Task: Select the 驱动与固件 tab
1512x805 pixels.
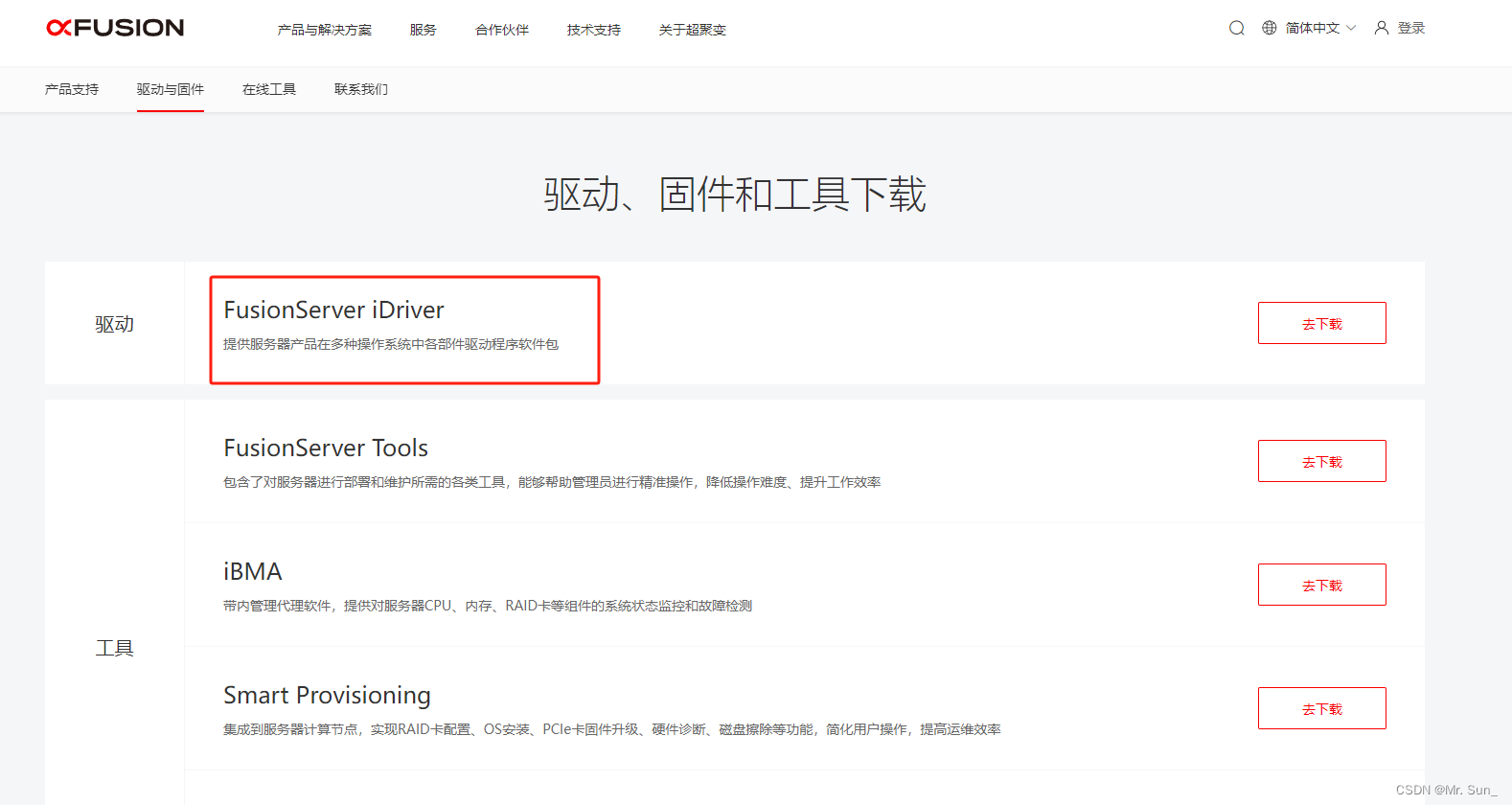Action: point(171,89)
